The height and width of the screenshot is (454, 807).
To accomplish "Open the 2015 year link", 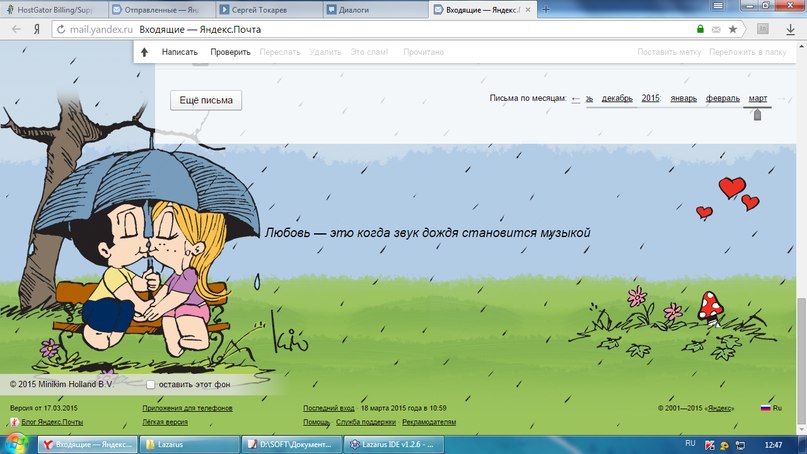I will pyautogui.click(x=651, y=98).
